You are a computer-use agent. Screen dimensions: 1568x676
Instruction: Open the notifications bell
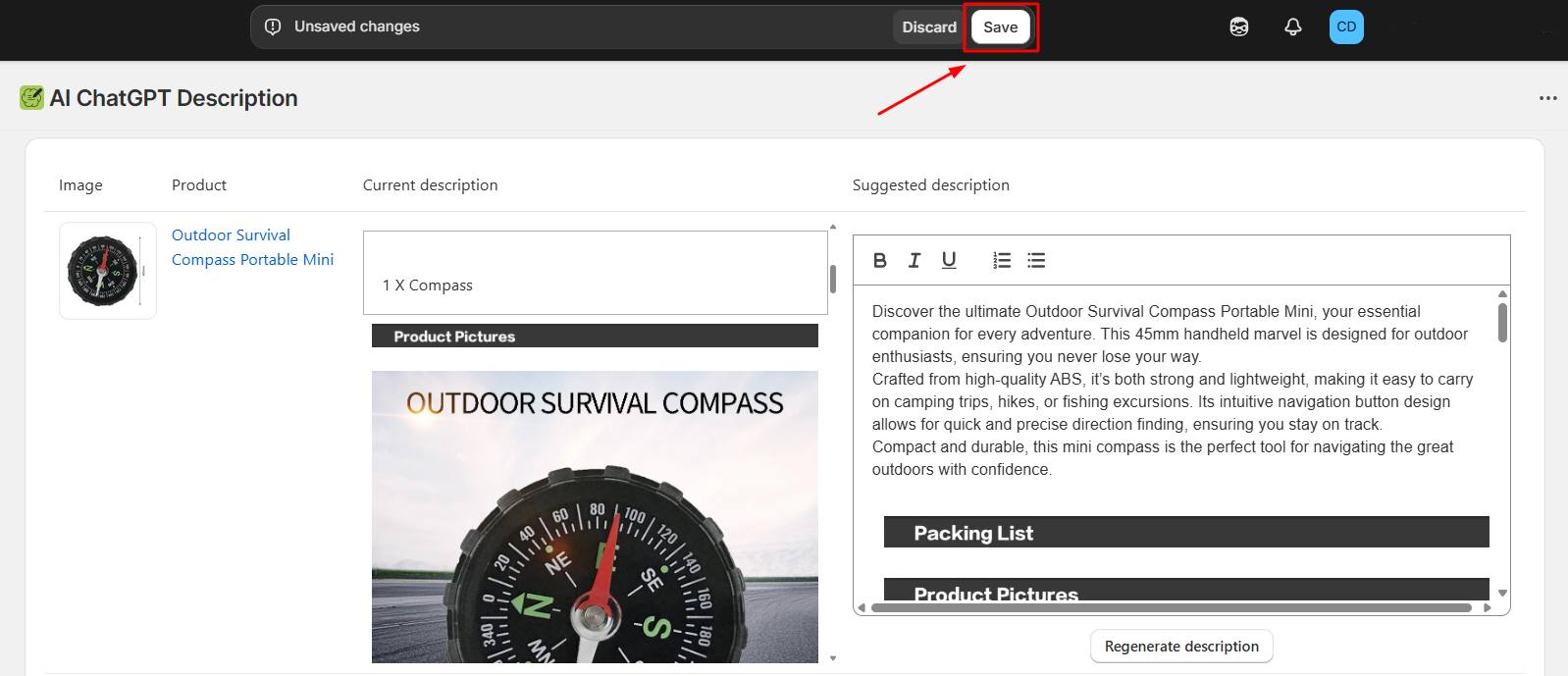[x=1293, y=27]
